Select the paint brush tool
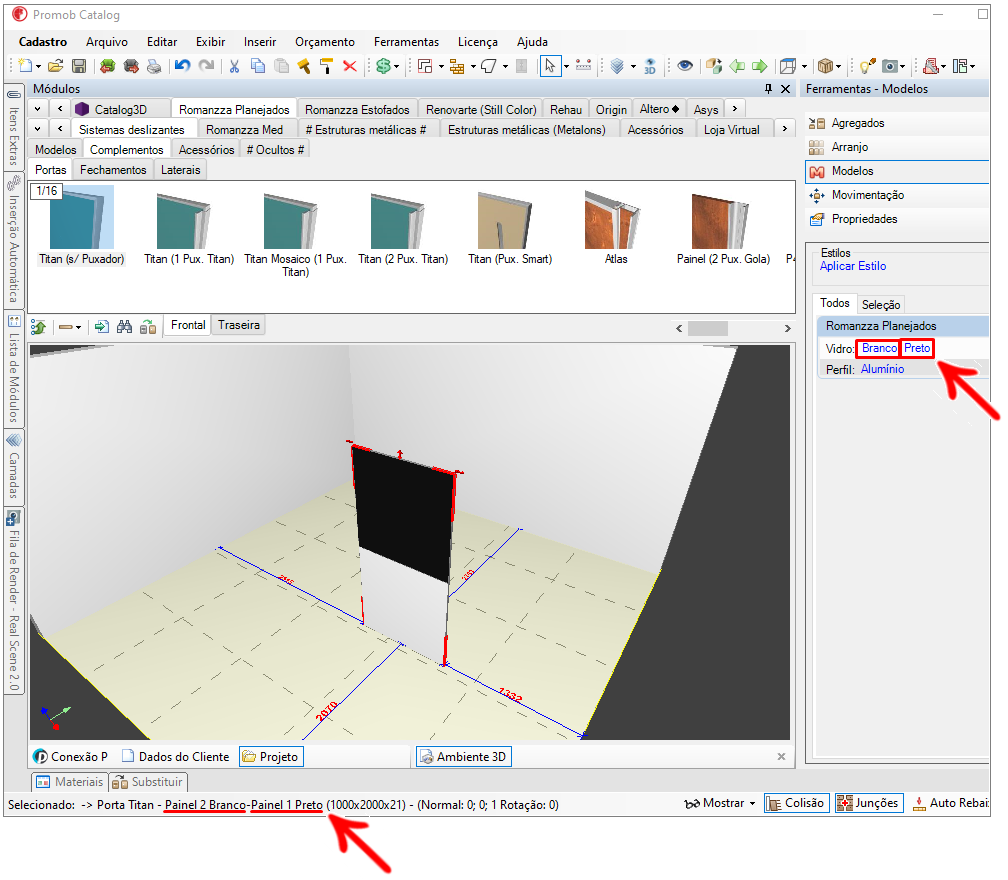This screenshot has width=1008, height=880. [303, 66]
